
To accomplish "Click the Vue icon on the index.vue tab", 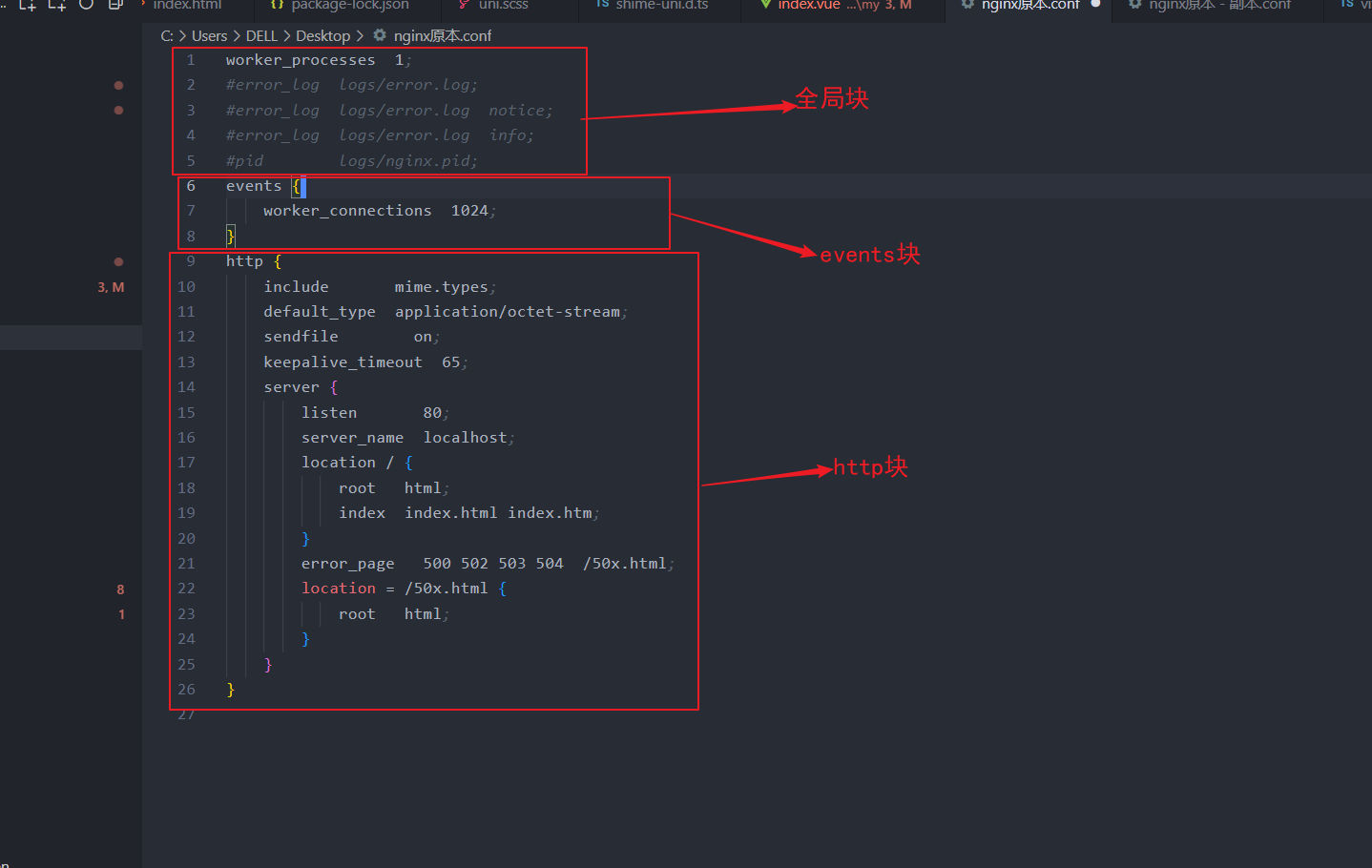I will (765, 4).
